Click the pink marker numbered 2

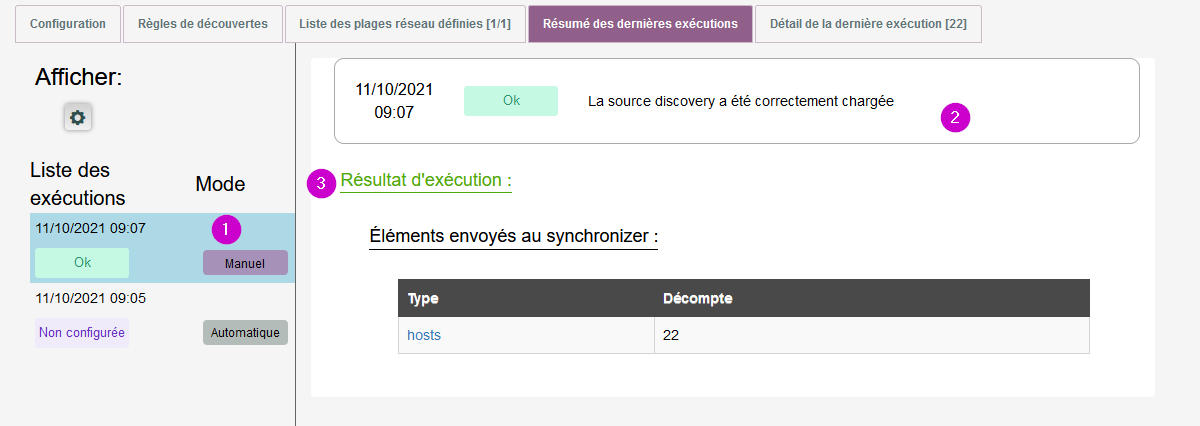955,117
